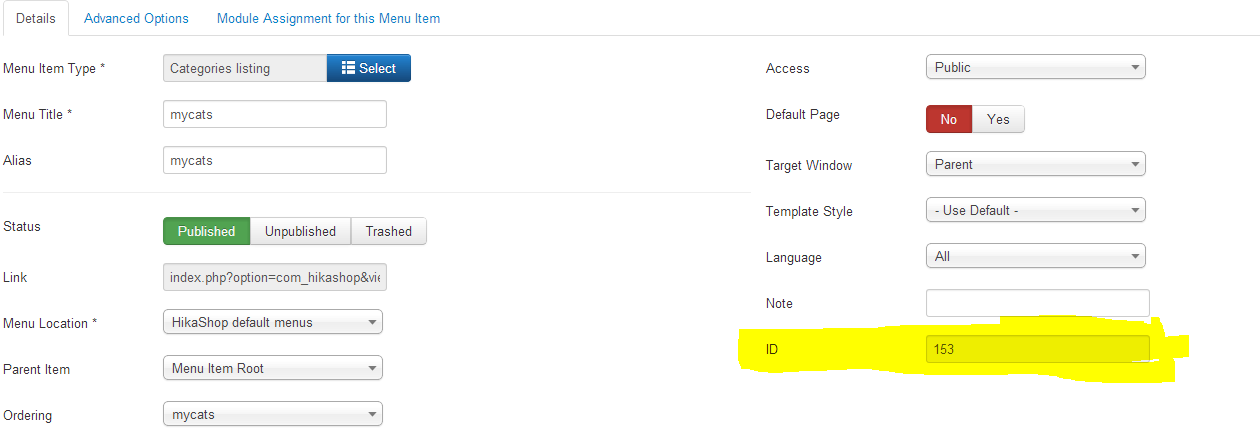This screenshot has width=1260, height=447.
Task: Set Default Page to No
Action: point(948,119)
